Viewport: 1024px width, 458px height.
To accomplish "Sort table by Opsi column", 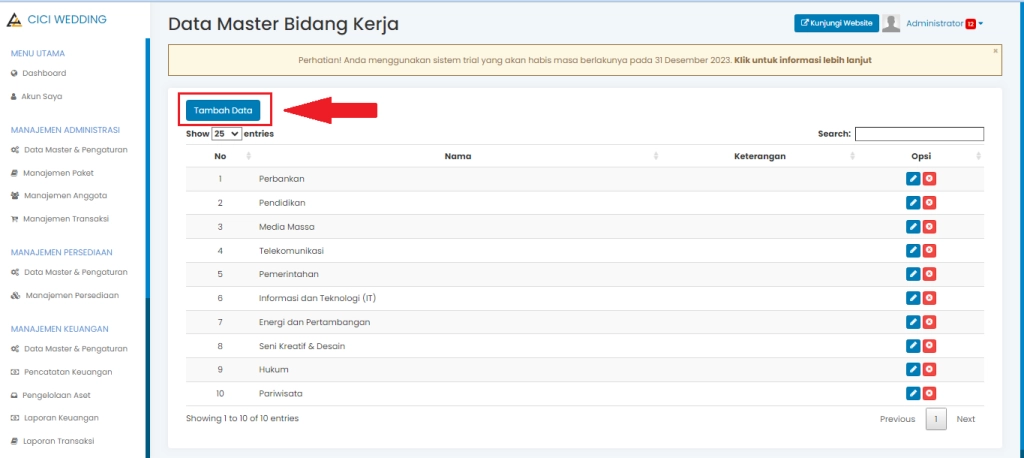I will point(921,156).
